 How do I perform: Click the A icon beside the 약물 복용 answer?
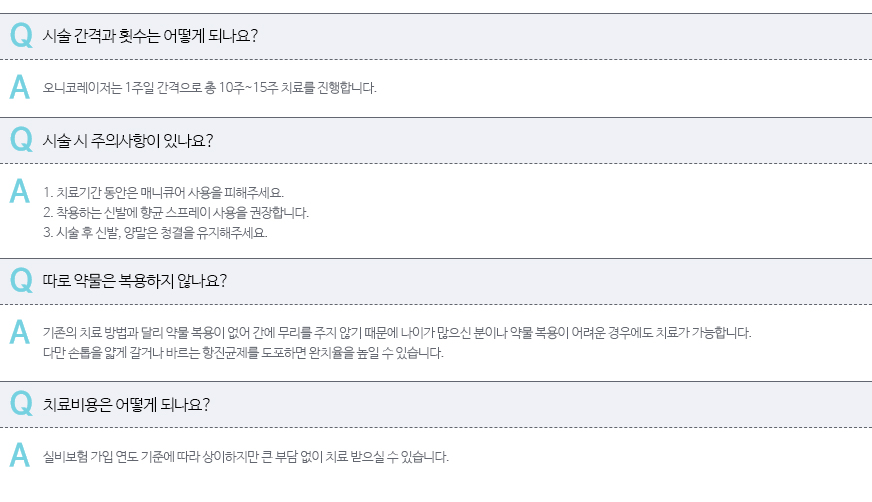19,332
